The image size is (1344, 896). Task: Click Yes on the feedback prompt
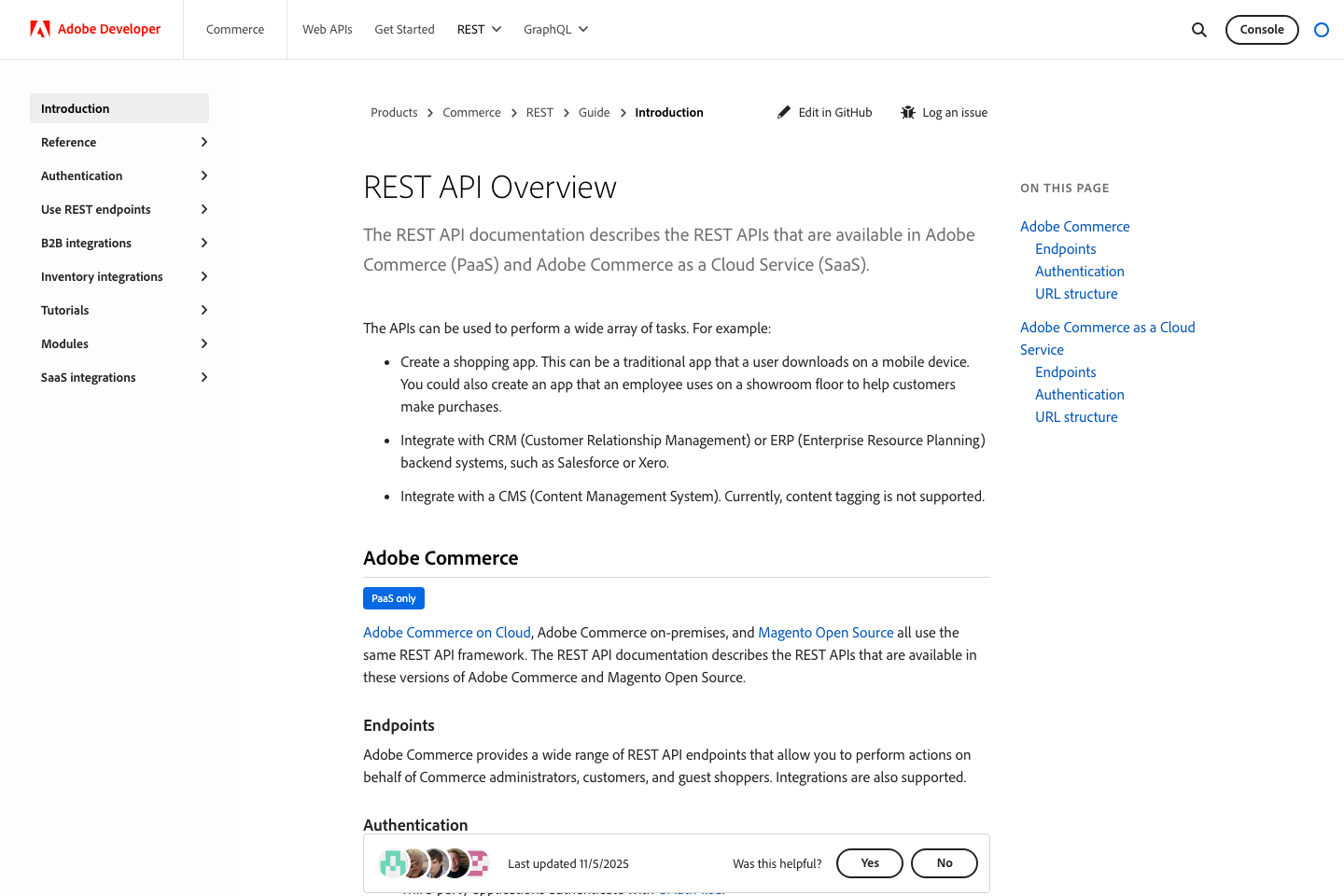869,863
